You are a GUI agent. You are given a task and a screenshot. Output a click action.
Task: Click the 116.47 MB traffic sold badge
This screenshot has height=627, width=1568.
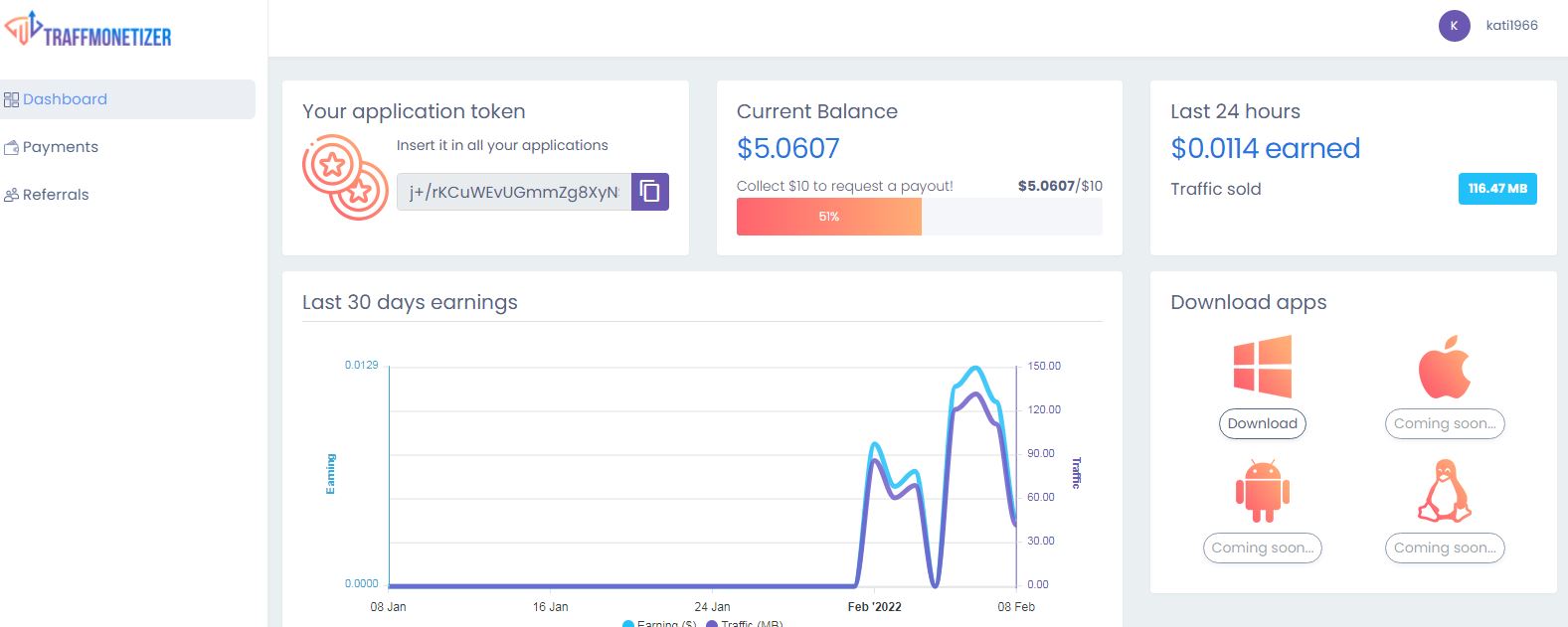coord(1496,189)
